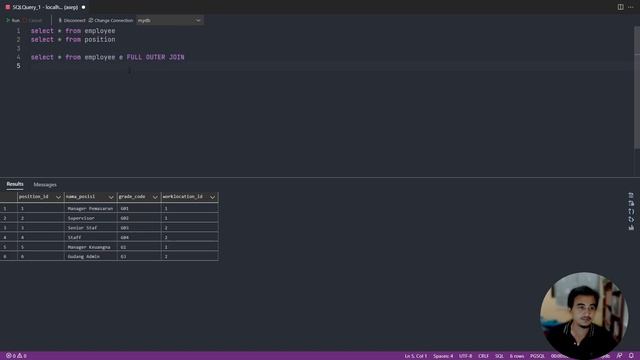Open nama_posisi column filter dropdown
The width and height of the screenshot is (640, 360).
point(111,197)
